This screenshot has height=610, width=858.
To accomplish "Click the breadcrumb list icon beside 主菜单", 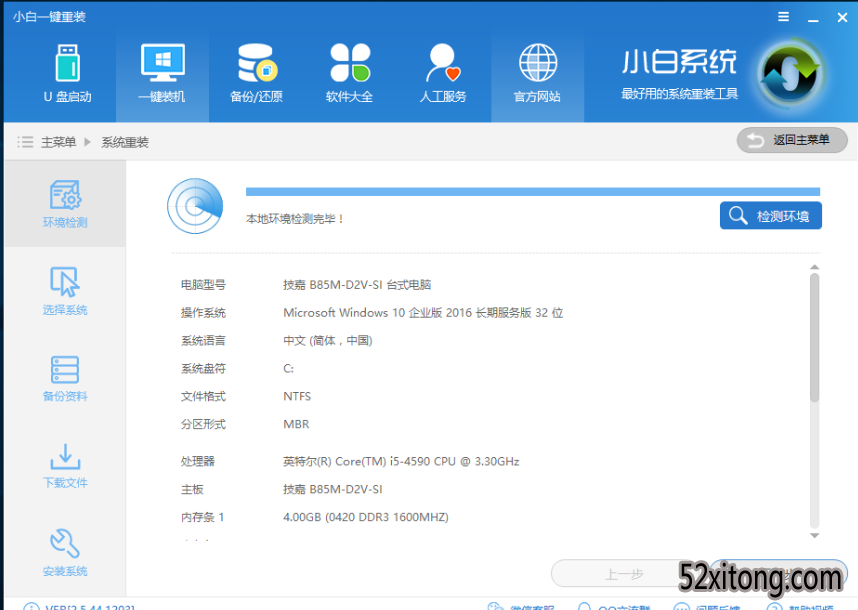I will [25, 142].
